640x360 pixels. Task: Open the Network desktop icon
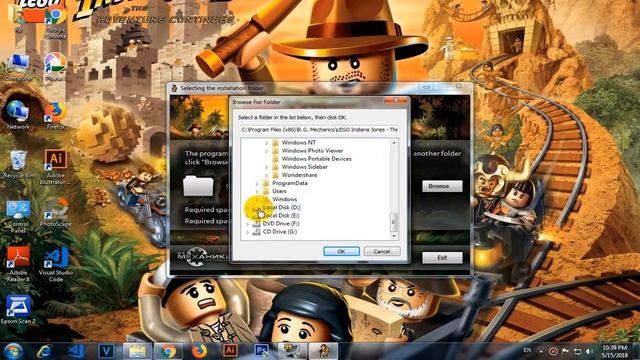coord(18,116)
